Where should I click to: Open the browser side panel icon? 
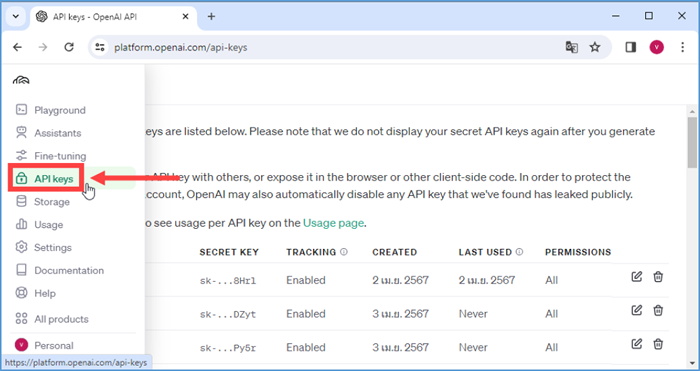[x=630, y=47]
